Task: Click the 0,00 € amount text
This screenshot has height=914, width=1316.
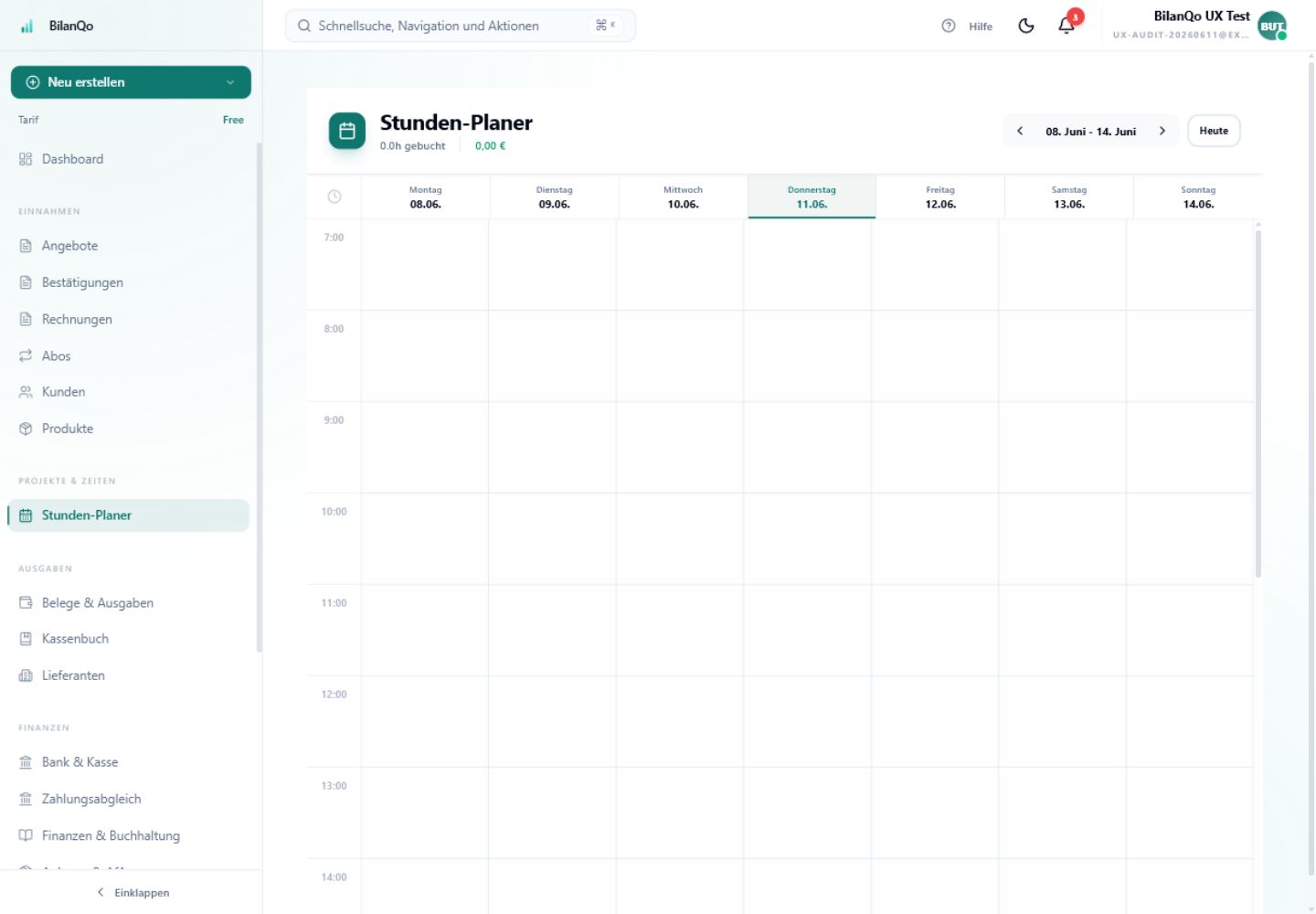Action: (490, 145)
